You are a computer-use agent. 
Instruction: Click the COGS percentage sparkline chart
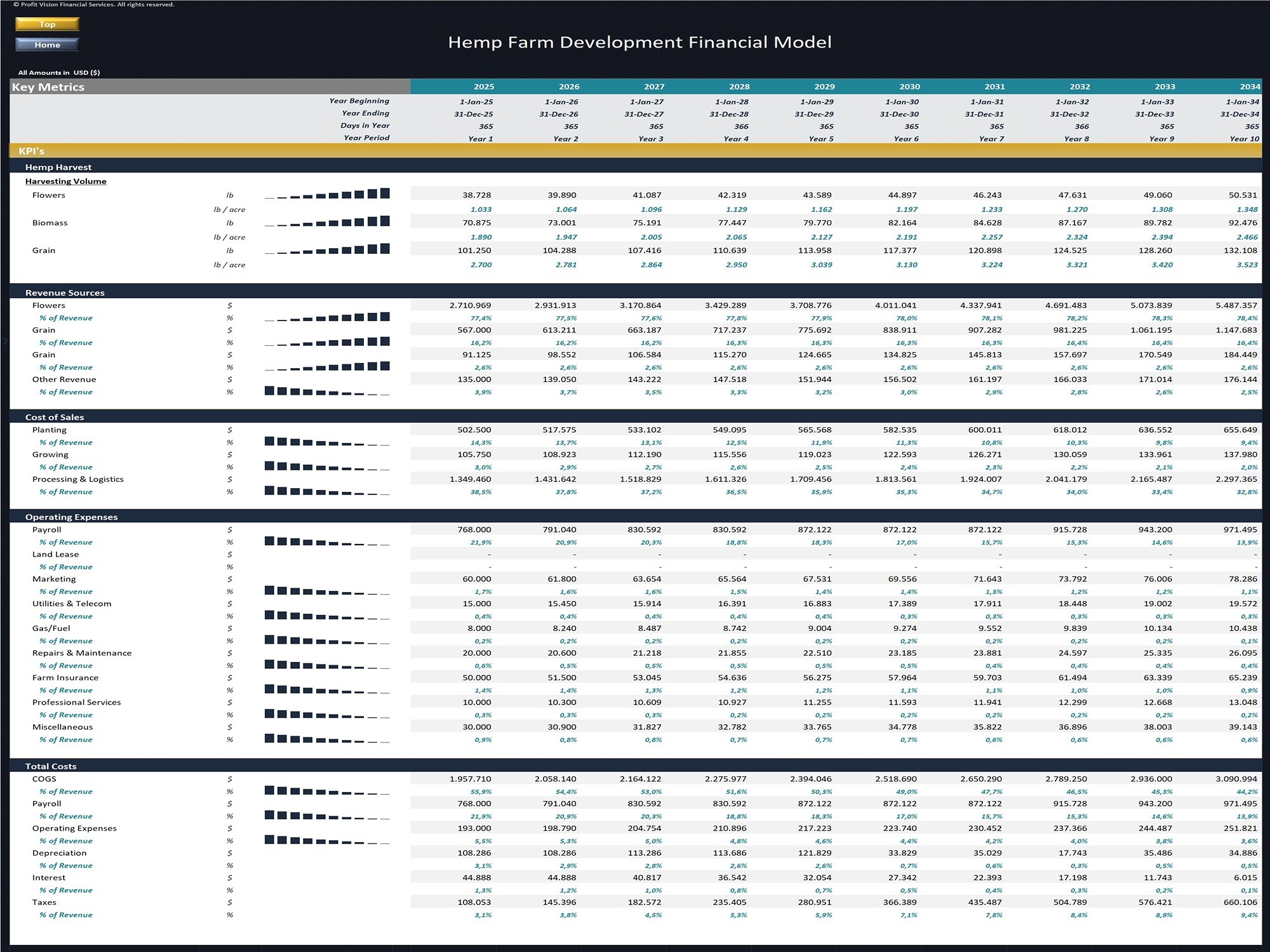327,790
